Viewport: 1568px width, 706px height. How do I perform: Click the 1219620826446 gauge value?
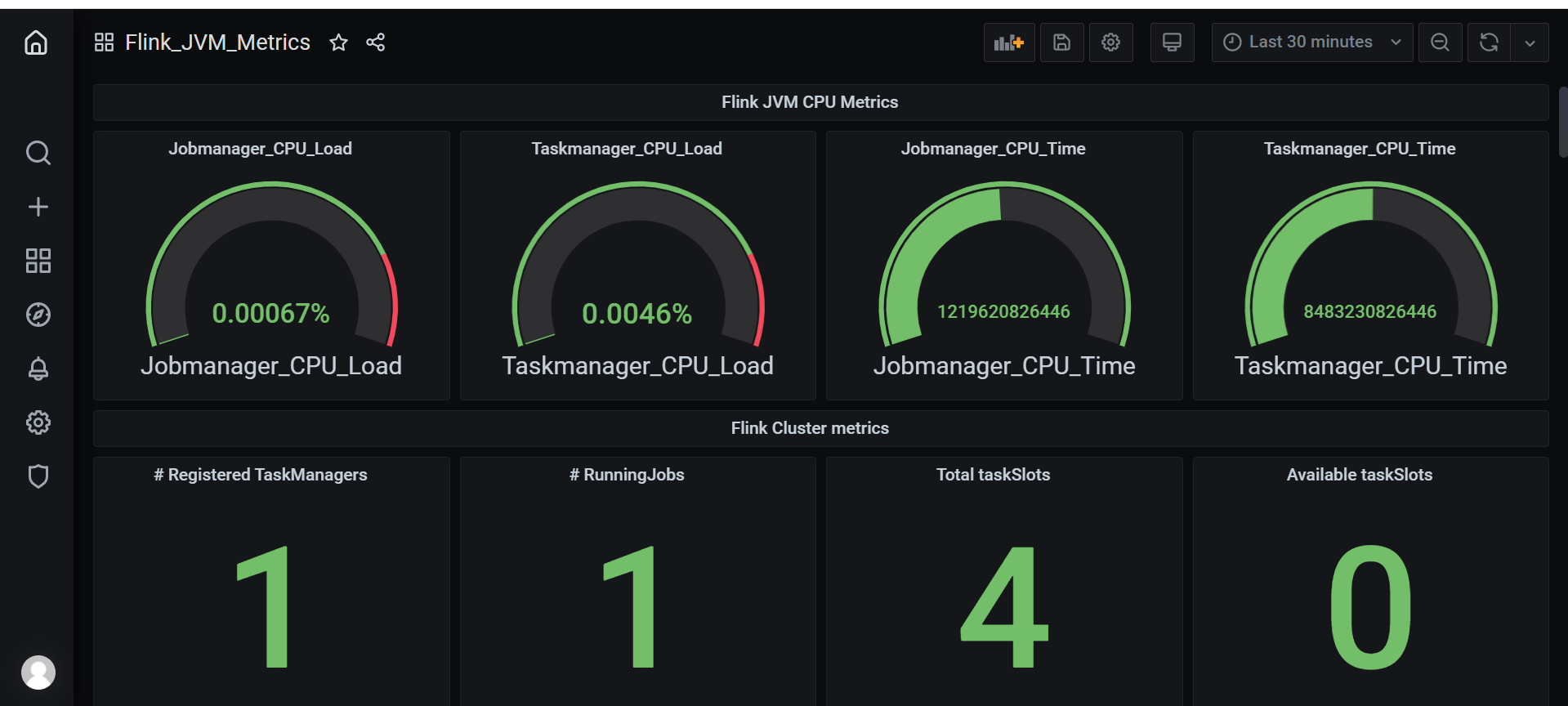click(1003, 311)
